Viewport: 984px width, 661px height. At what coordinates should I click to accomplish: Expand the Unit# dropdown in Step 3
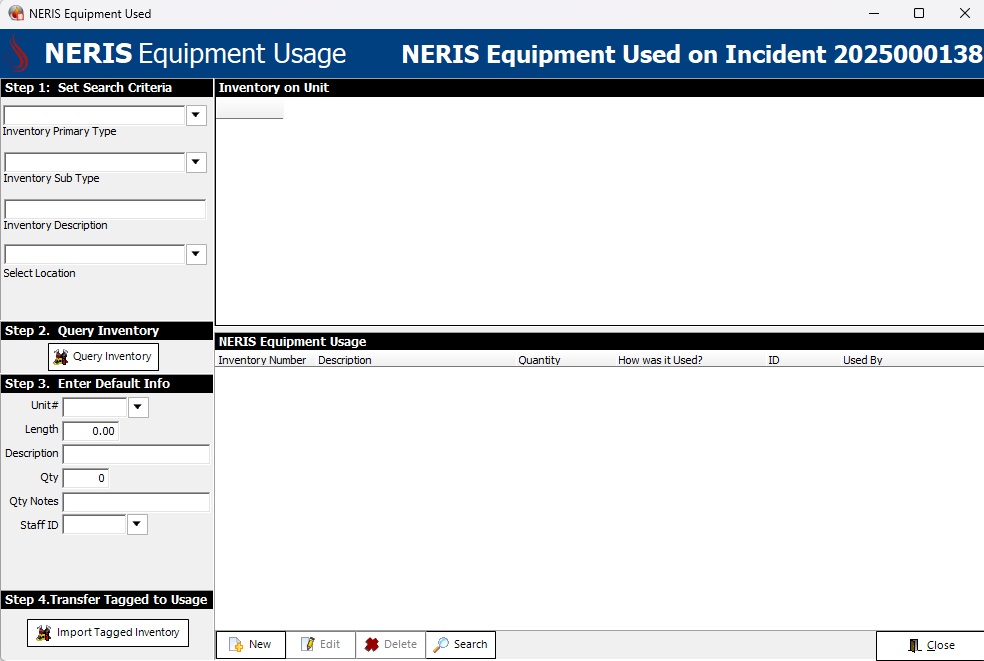(137, 407)
